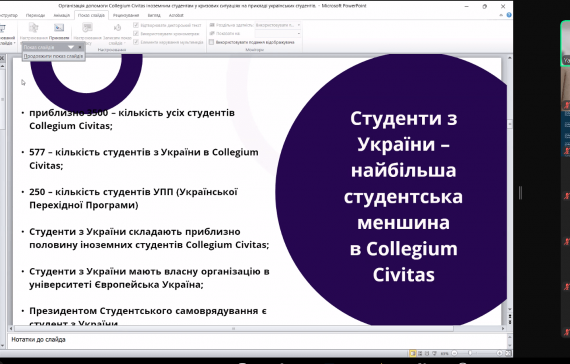Open the 'Show on' monitor dropdown
570x364 pixels.
click(278, 33)
